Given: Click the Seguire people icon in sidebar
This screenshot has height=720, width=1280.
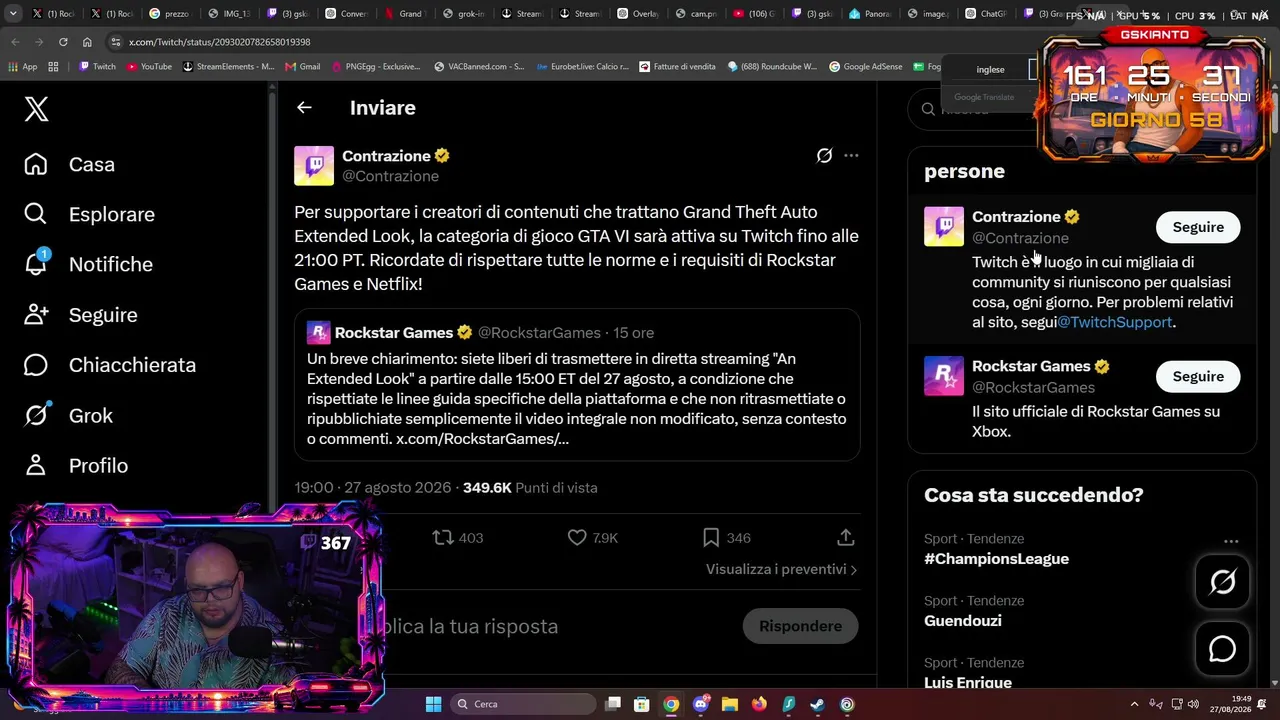Looking at the screenshot, I should (x=36, y=314).
